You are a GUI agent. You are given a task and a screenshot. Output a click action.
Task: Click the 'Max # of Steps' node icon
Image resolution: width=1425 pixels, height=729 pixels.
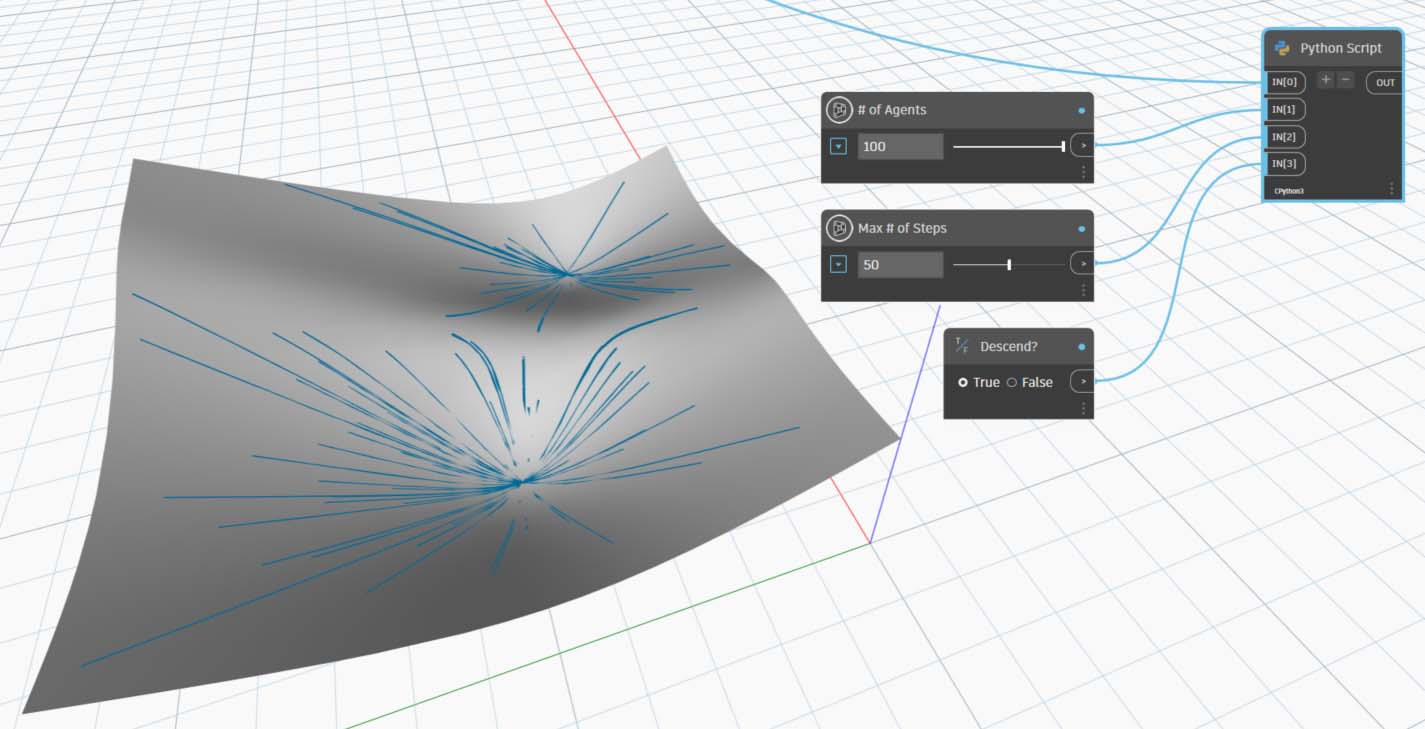point(840,228)
